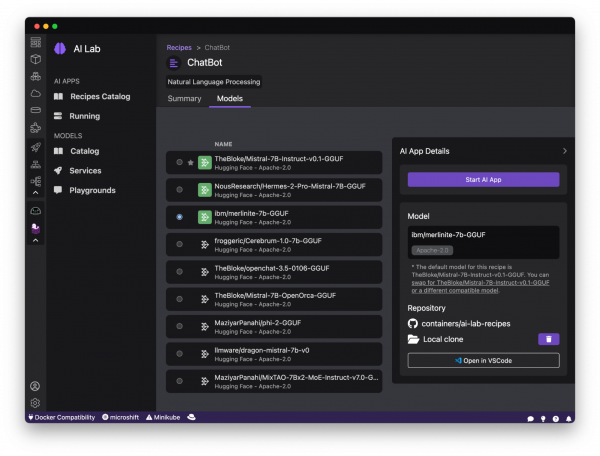Viewport: 600px width, 456px height.
Task: Open the lightbulb troubleshooting icon in status bar
Action: [543, 419]
